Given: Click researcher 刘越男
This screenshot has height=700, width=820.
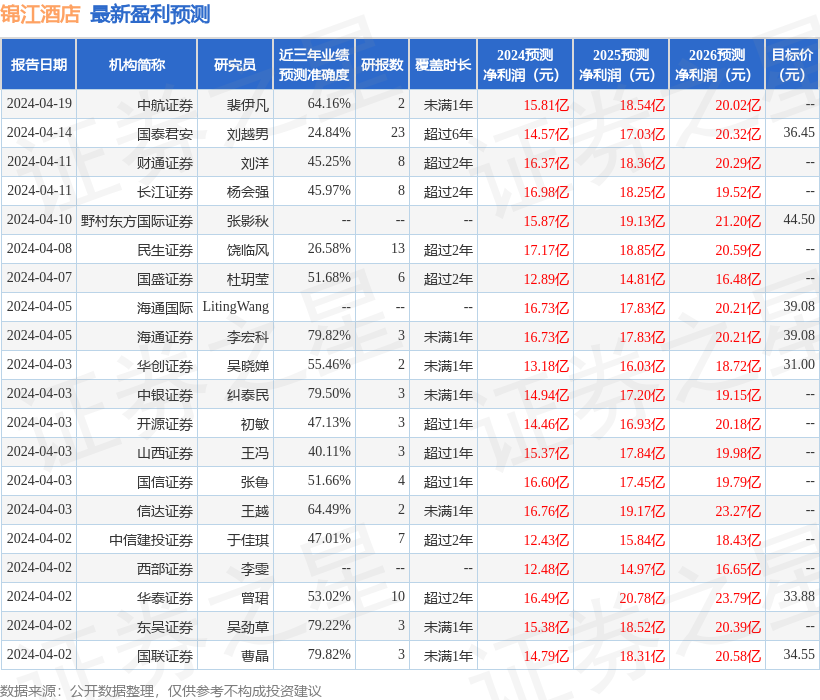Looking at the screenshot, I should coord(248,134).
